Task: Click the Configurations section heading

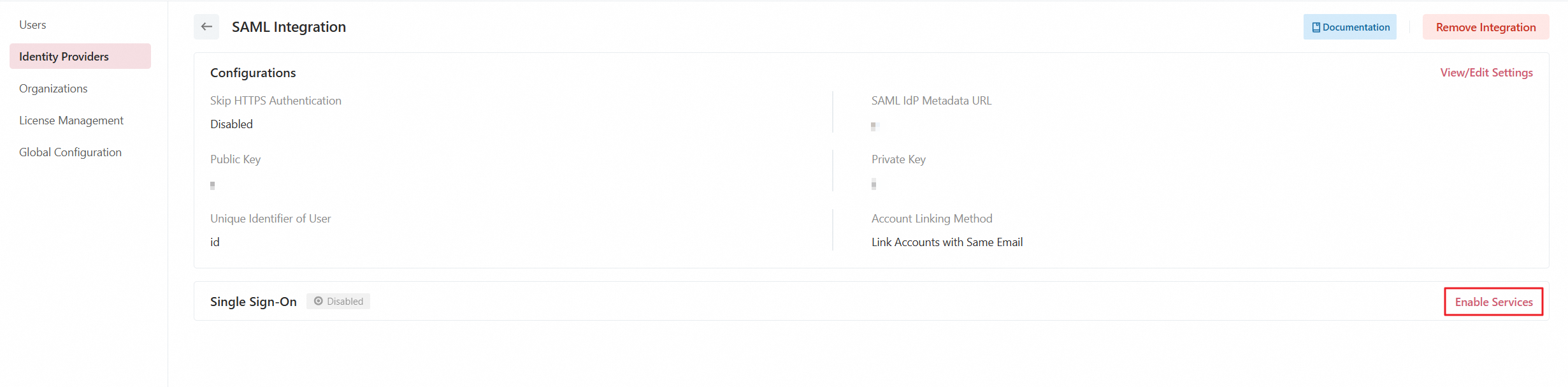Action: pyautogui.click(x=253, y=73)
